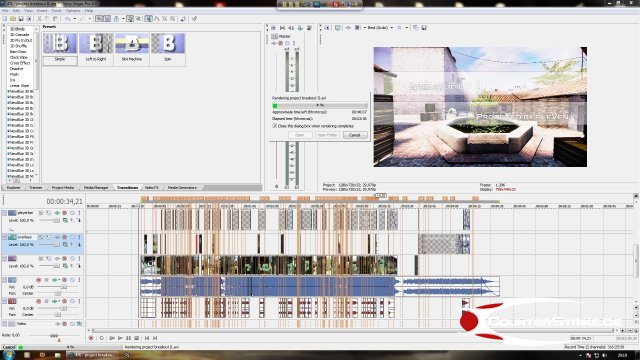This screenshot has width=640, height=360.
Task: Switch to the Project Media tab
Action: click(62, 188)
